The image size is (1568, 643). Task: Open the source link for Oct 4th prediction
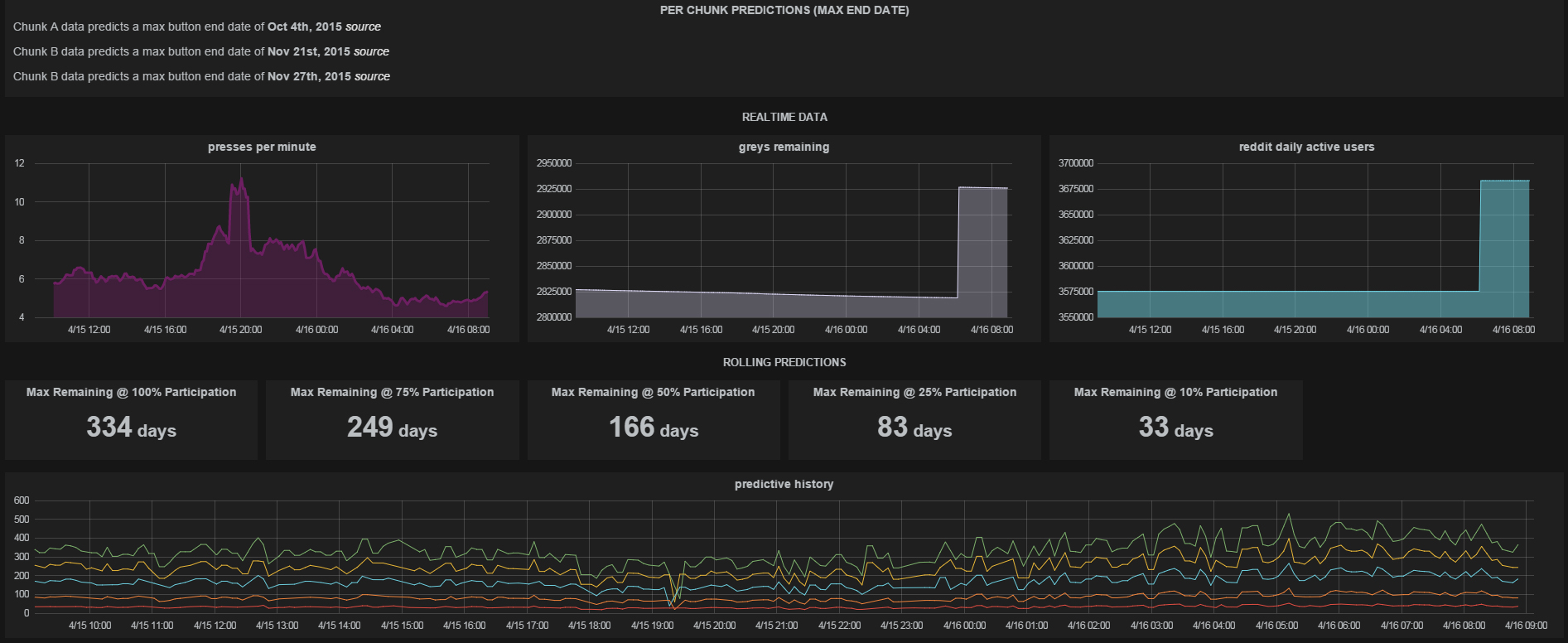point(363,27)
